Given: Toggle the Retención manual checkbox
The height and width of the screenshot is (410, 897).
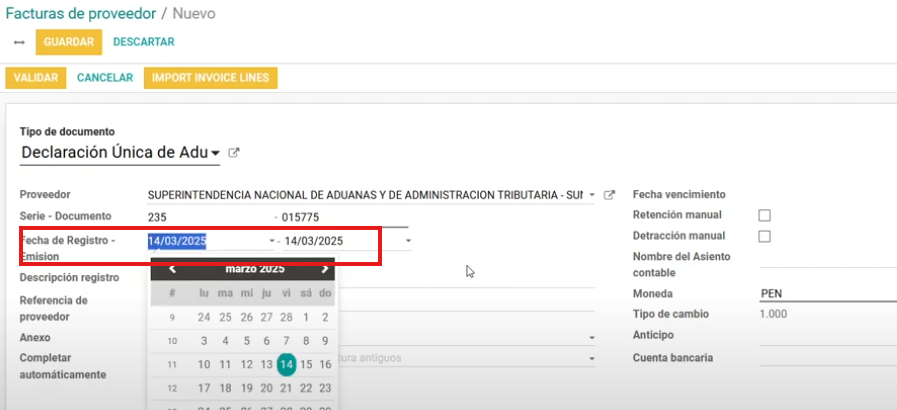Looking at the screenshot, I should point(764,216).
